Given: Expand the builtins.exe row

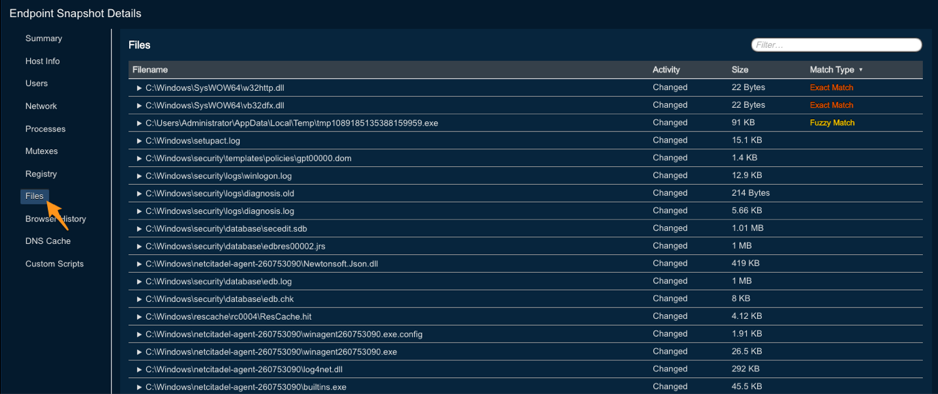Looking at the screenshot, I should pos(139,387).
